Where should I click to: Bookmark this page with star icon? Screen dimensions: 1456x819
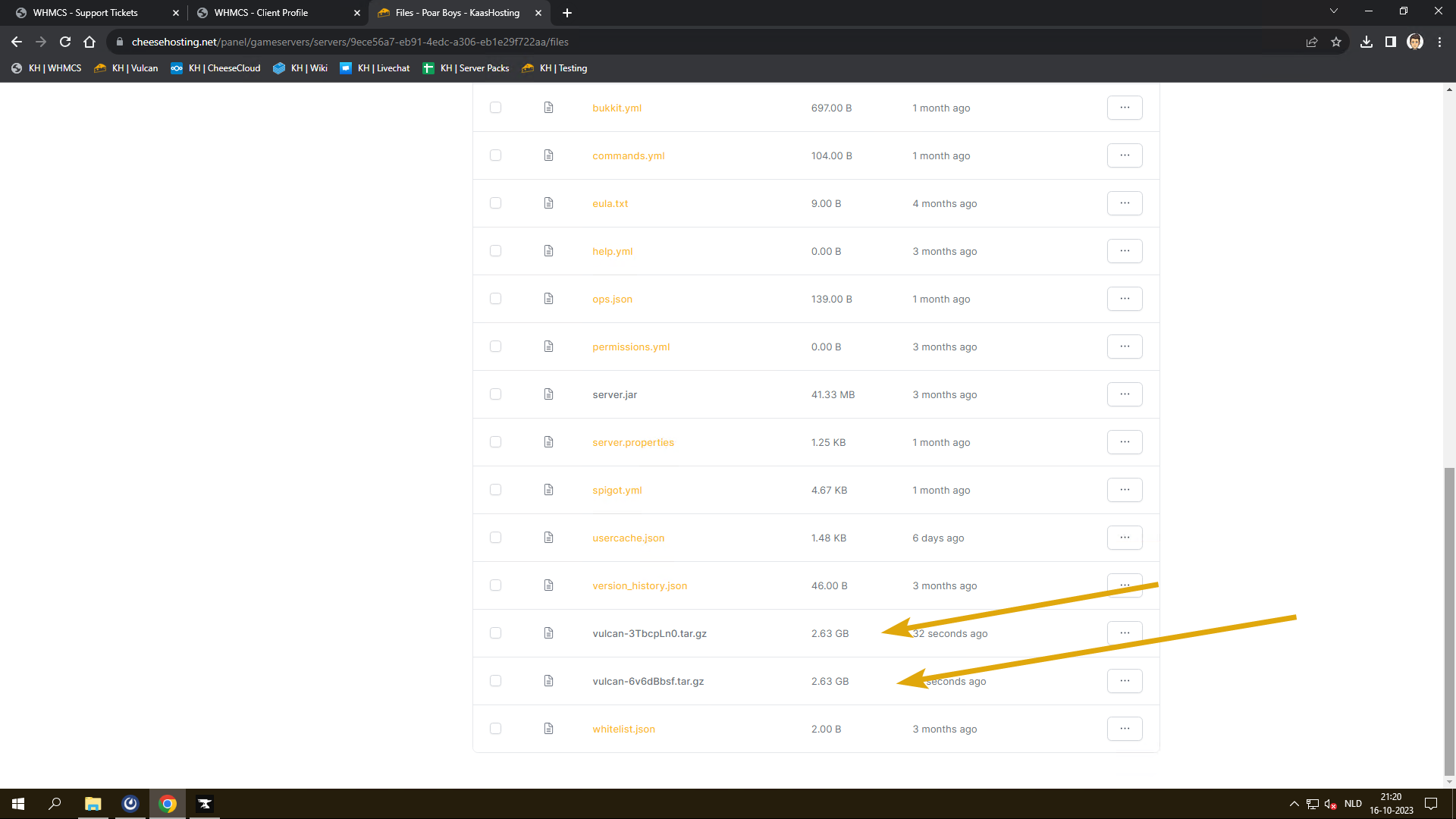click(x=1336, y=42)
